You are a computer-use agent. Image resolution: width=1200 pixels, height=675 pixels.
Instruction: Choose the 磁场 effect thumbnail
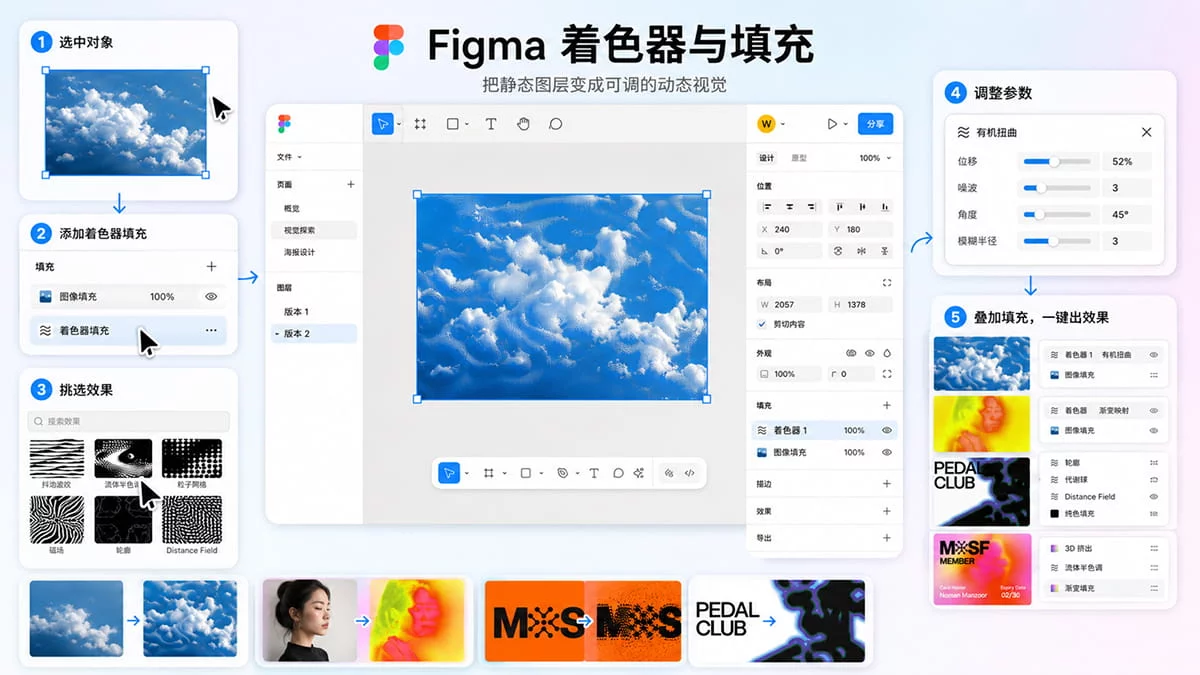tap(57, 520)
